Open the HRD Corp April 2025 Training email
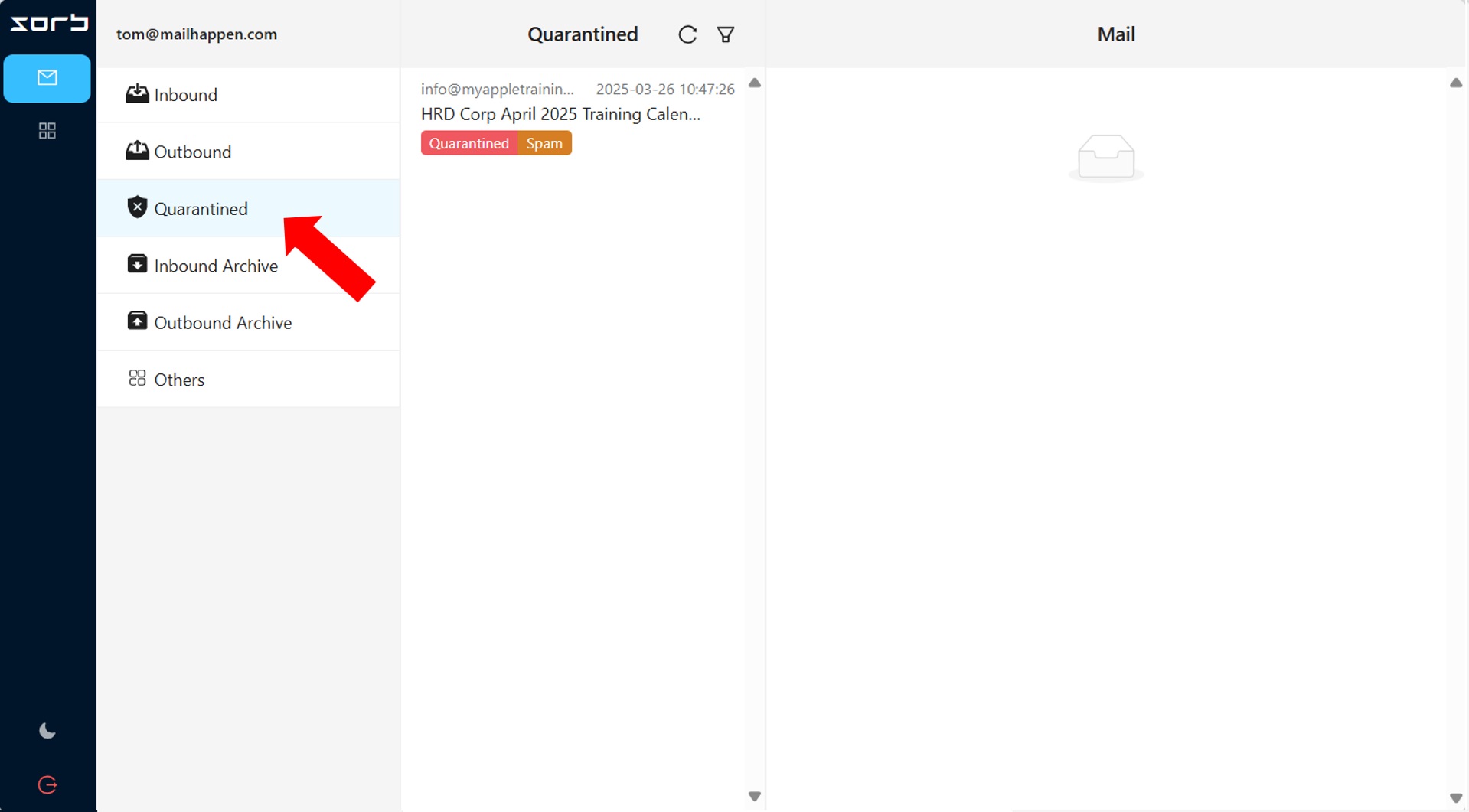Viewport: 1469px width, 812px height. [560, 114]
